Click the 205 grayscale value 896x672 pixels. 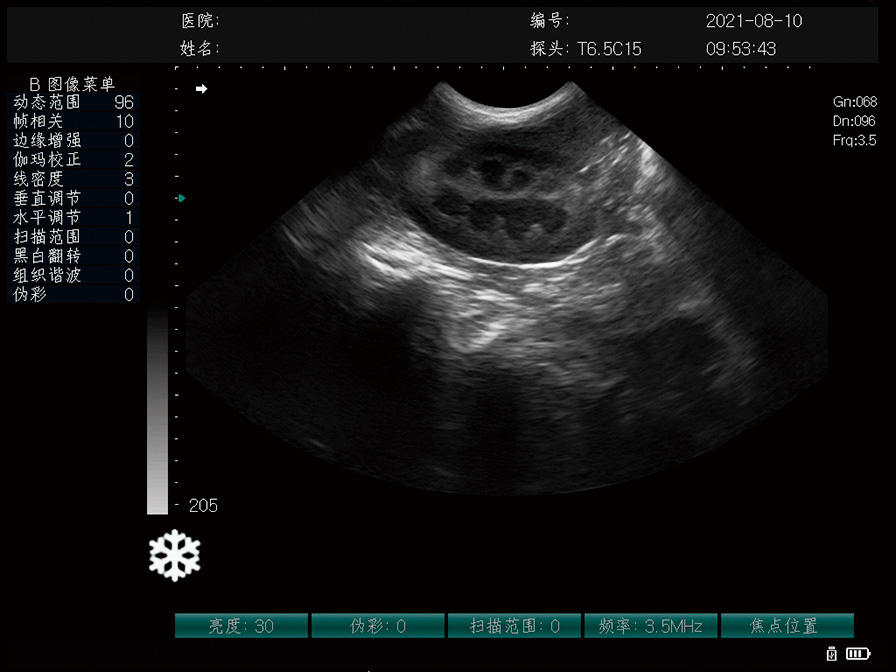click(203, 506)
